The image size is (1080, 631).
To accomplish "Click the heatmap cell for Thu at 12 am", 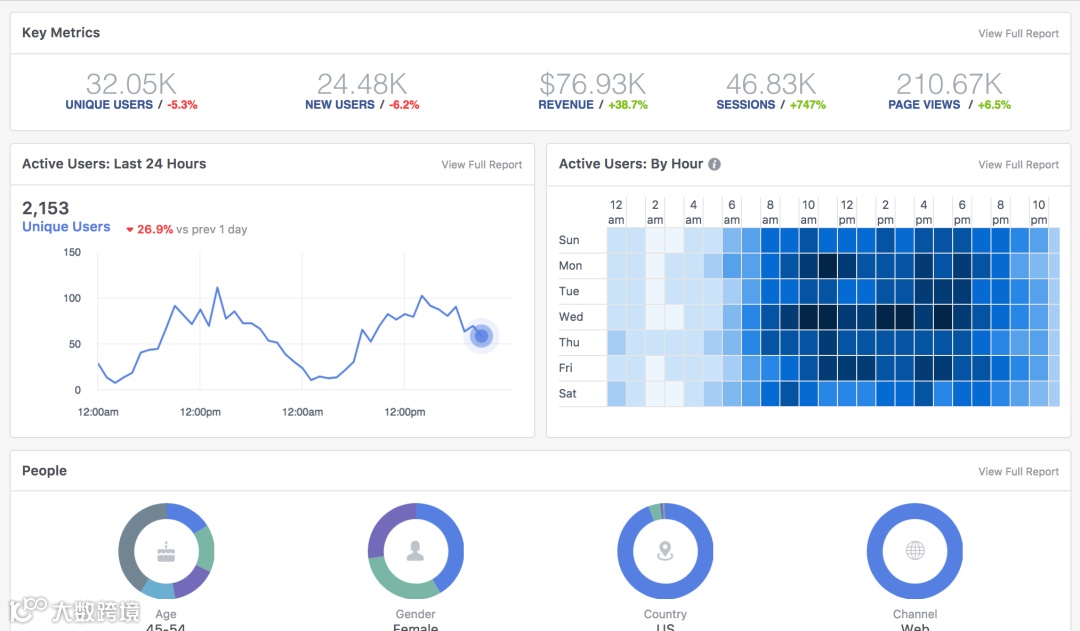I will pos(616,342).
